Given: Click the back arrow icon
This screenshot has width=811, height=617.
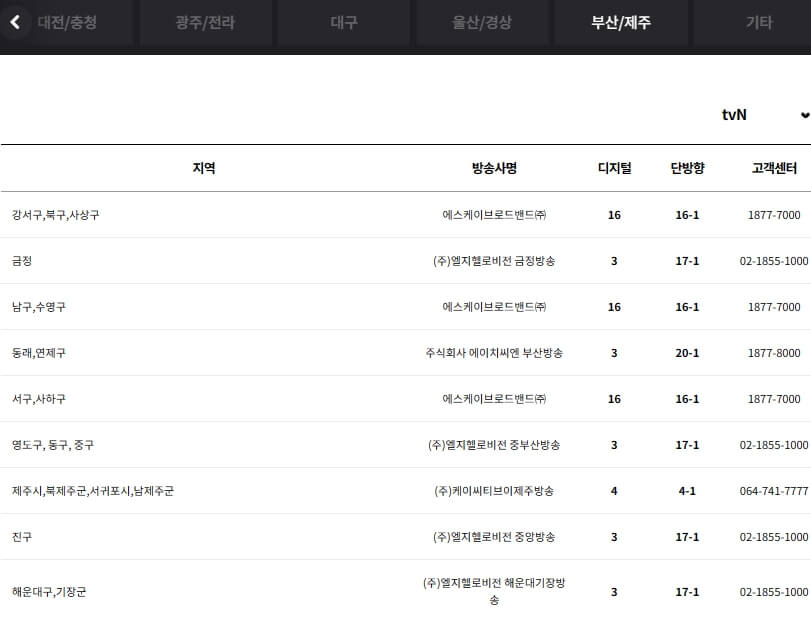Looking at the screenshot, I should 15,22.
